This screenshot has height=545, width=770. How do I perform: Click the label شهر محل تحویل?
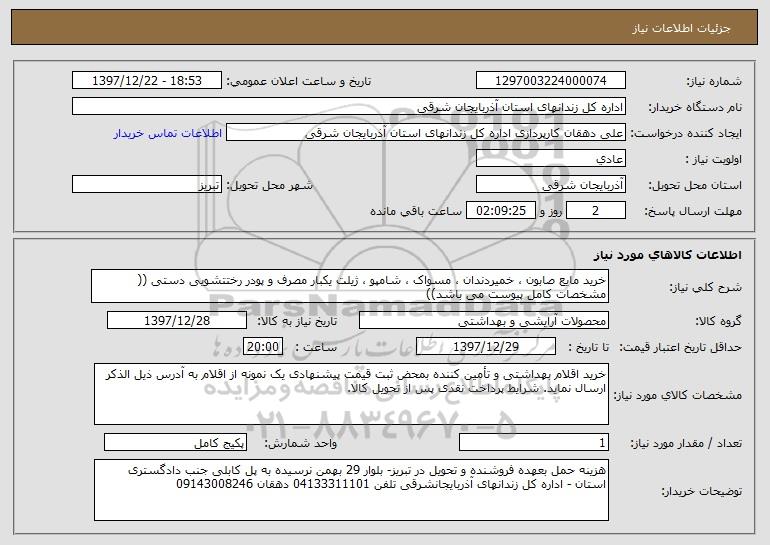[269, 185]
